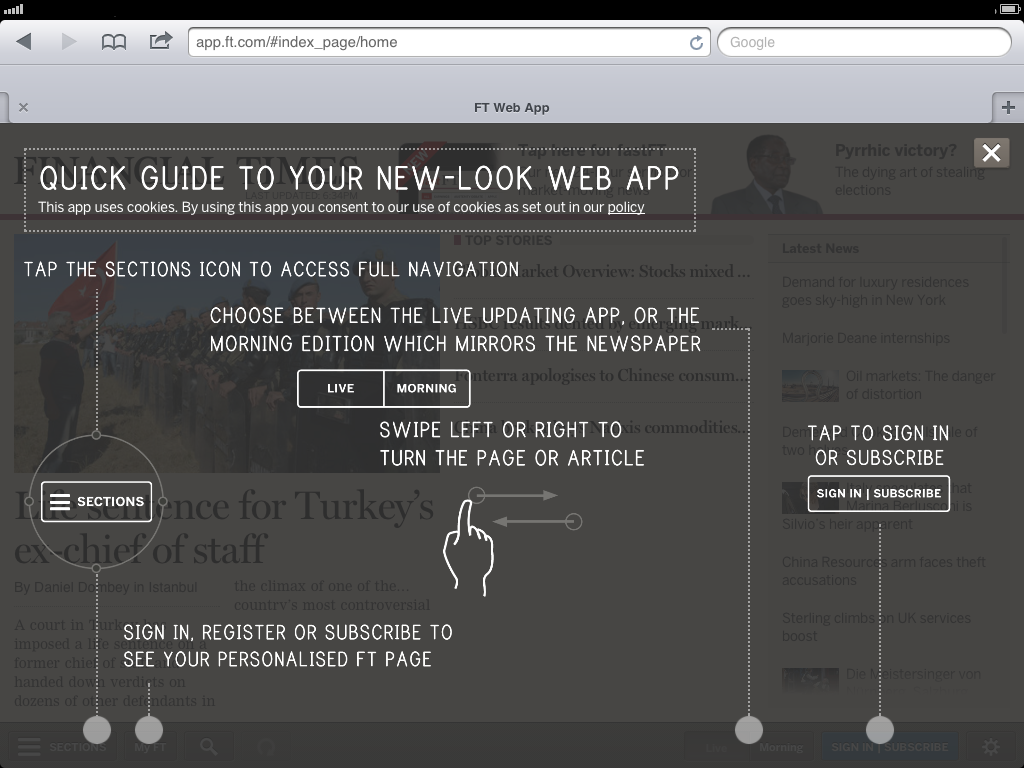Go back in browser history
This screenshot has width=1024, height=768.
click(24, 42)
